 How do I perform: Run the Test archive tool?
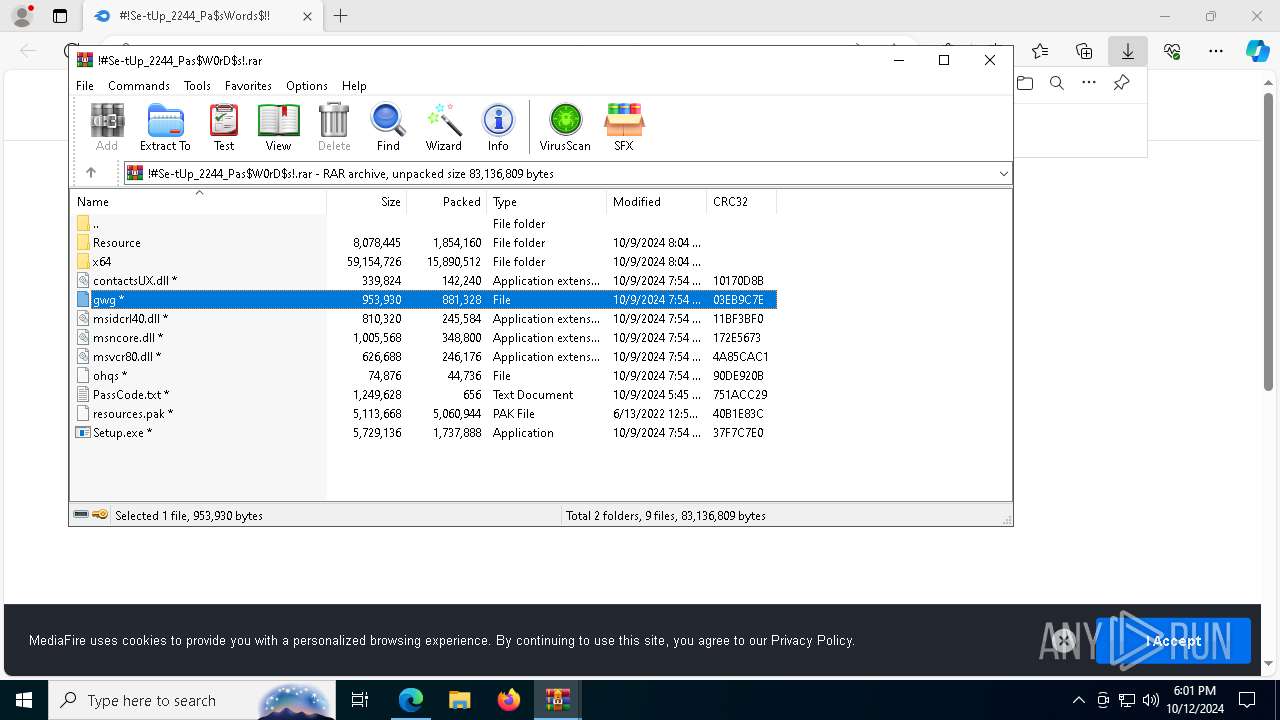click(x=224, y=127)
